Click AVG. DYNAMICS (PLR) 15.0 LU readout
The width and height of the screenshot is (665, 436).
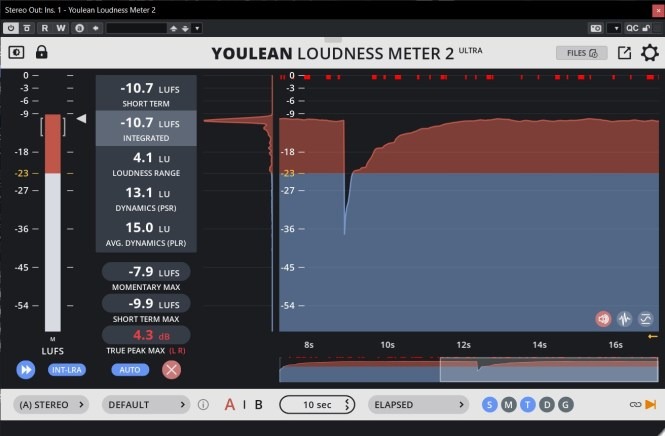pos(146,233)
